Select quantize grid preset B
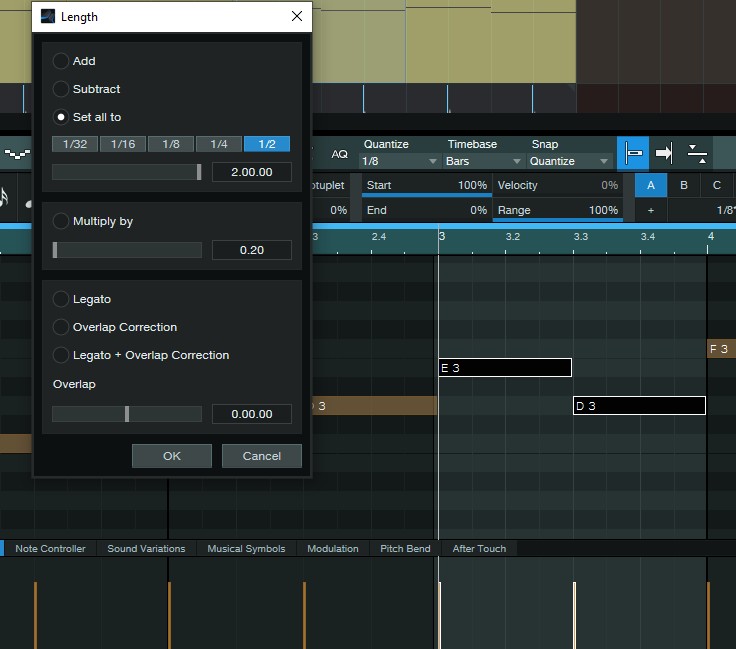 click(684, 186)
